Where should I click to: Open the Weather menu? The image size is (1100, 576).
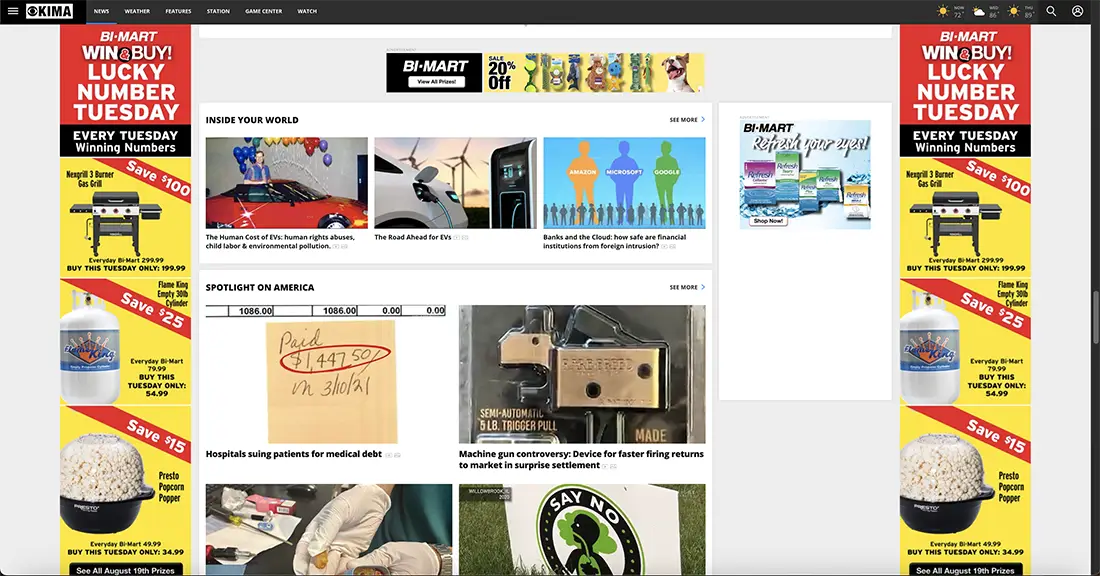click(137, 11)
